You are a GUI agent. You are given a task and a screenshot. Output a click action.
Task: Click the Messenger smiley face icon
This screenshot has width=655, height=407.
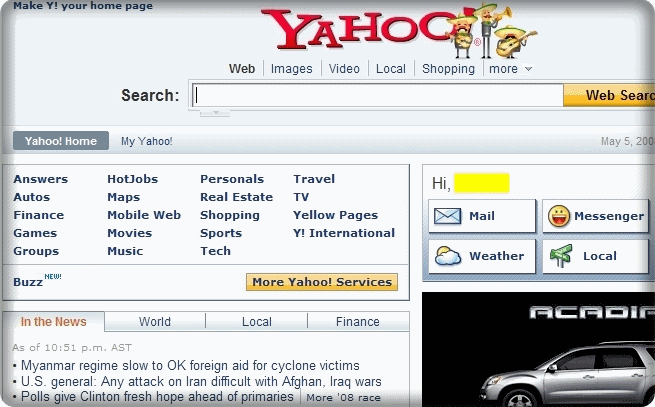[559, 216]
